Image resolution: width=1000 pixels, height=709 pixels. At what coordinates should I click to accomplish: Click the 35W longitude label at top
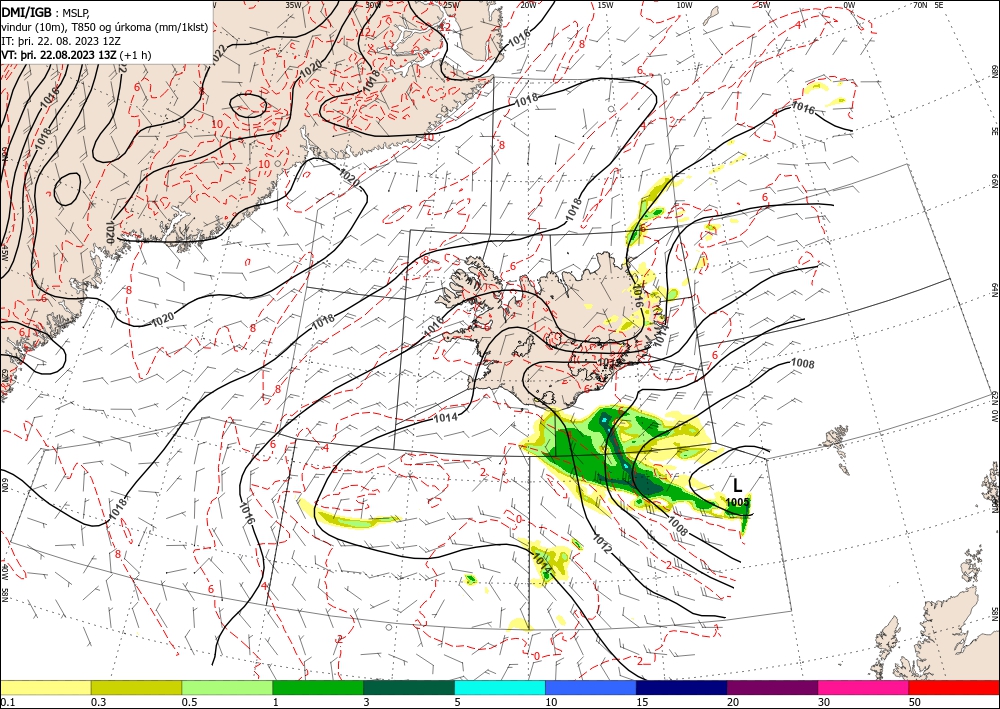click(293, 4)
